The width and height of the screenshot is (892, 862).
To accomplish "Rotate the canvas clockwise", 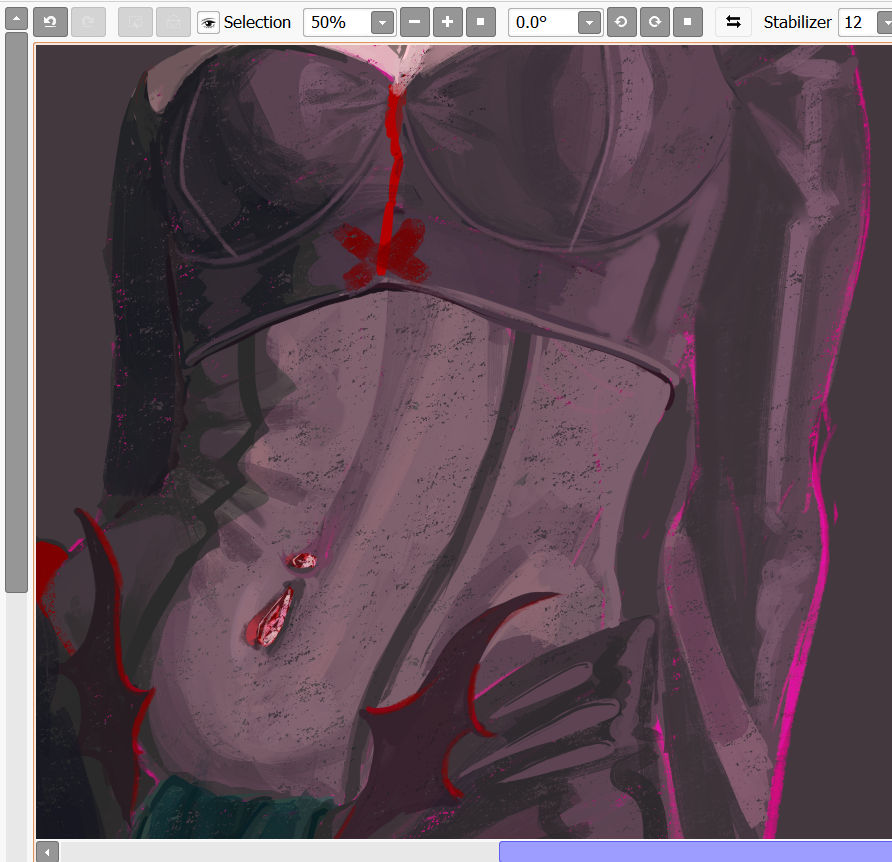I will coord(655,22).
